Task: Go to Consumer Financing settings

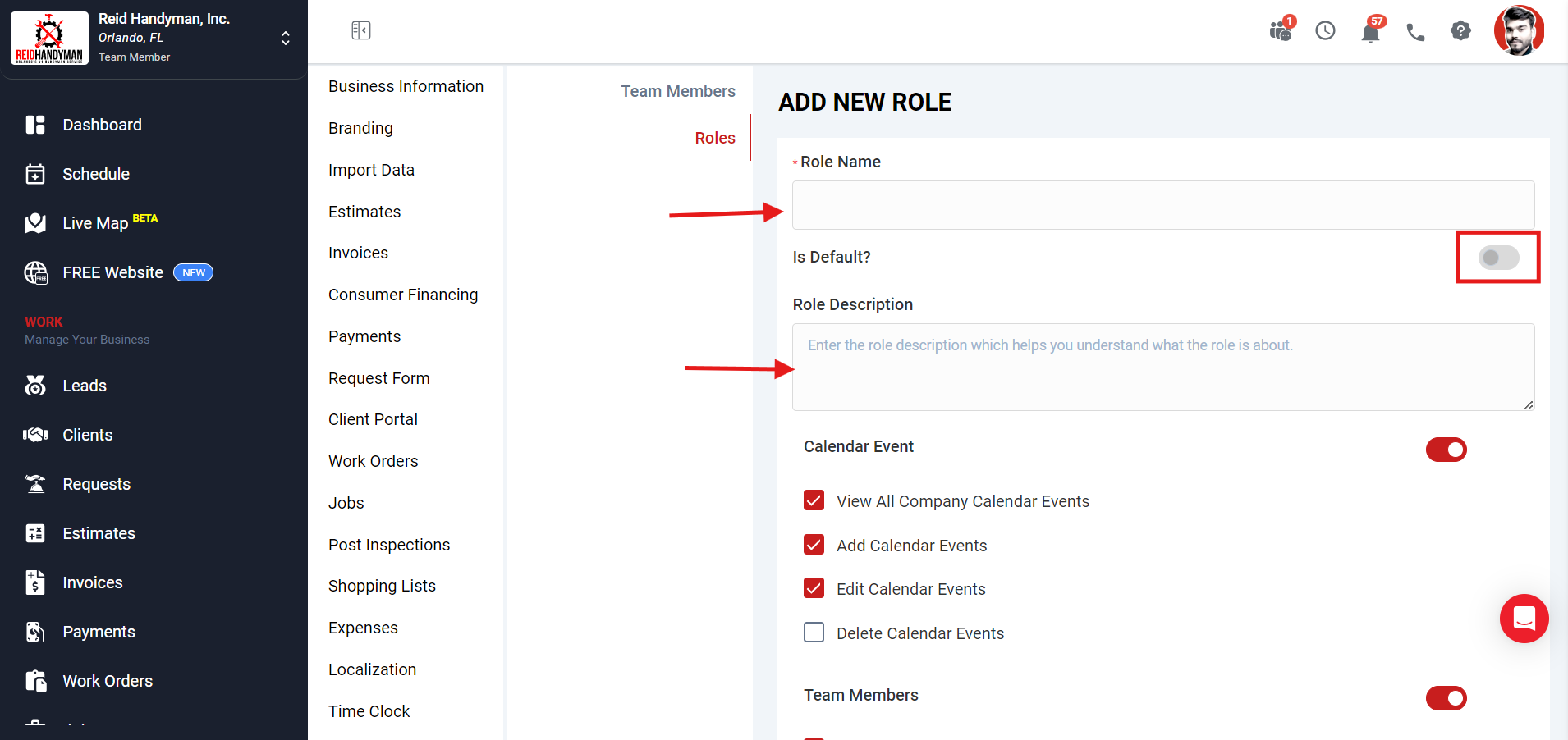Action: pos(402,295)
